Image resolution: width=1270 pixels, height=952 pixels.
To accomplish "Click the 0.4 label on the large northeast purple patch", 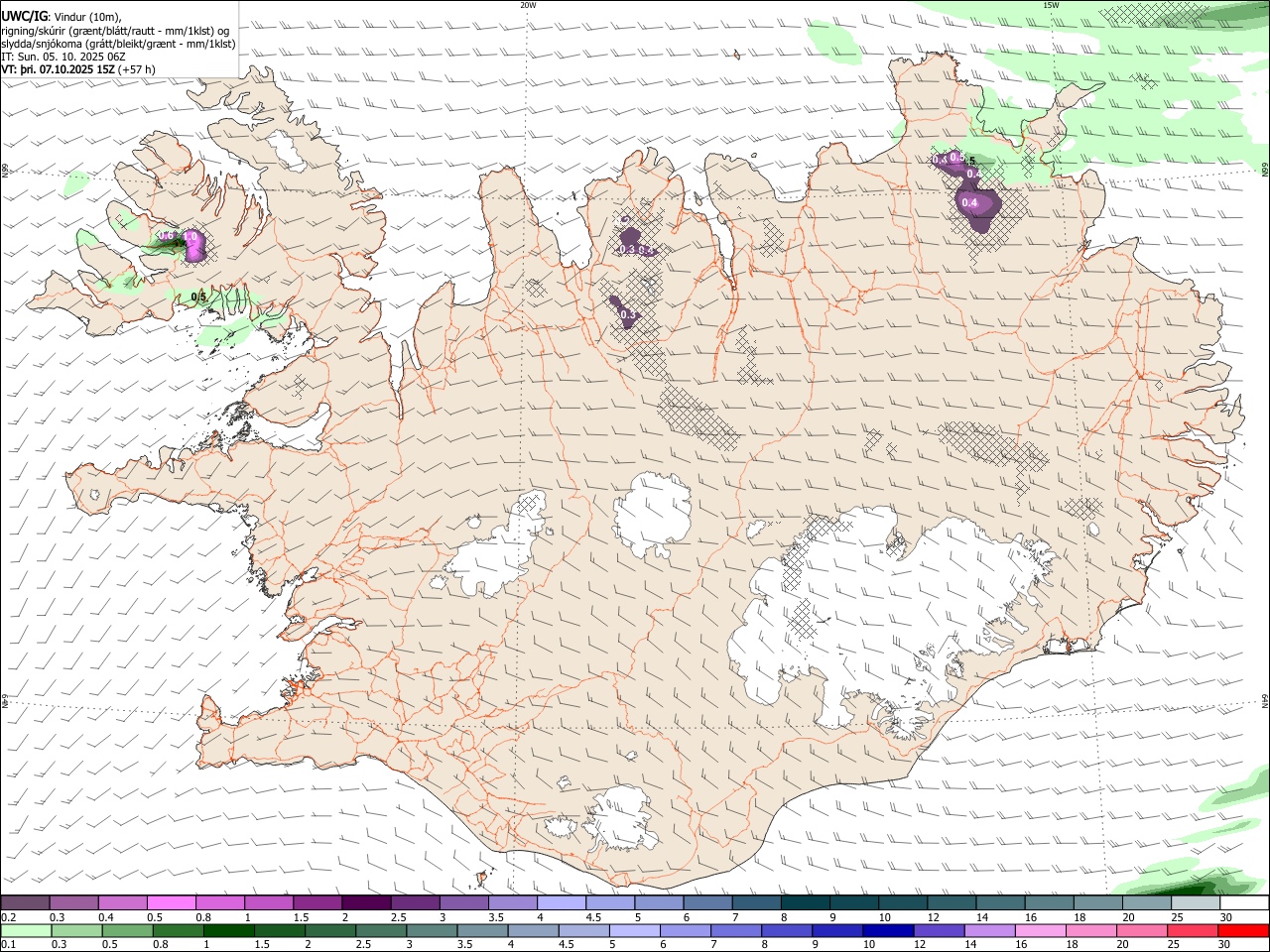I will (x=970, y=203).
